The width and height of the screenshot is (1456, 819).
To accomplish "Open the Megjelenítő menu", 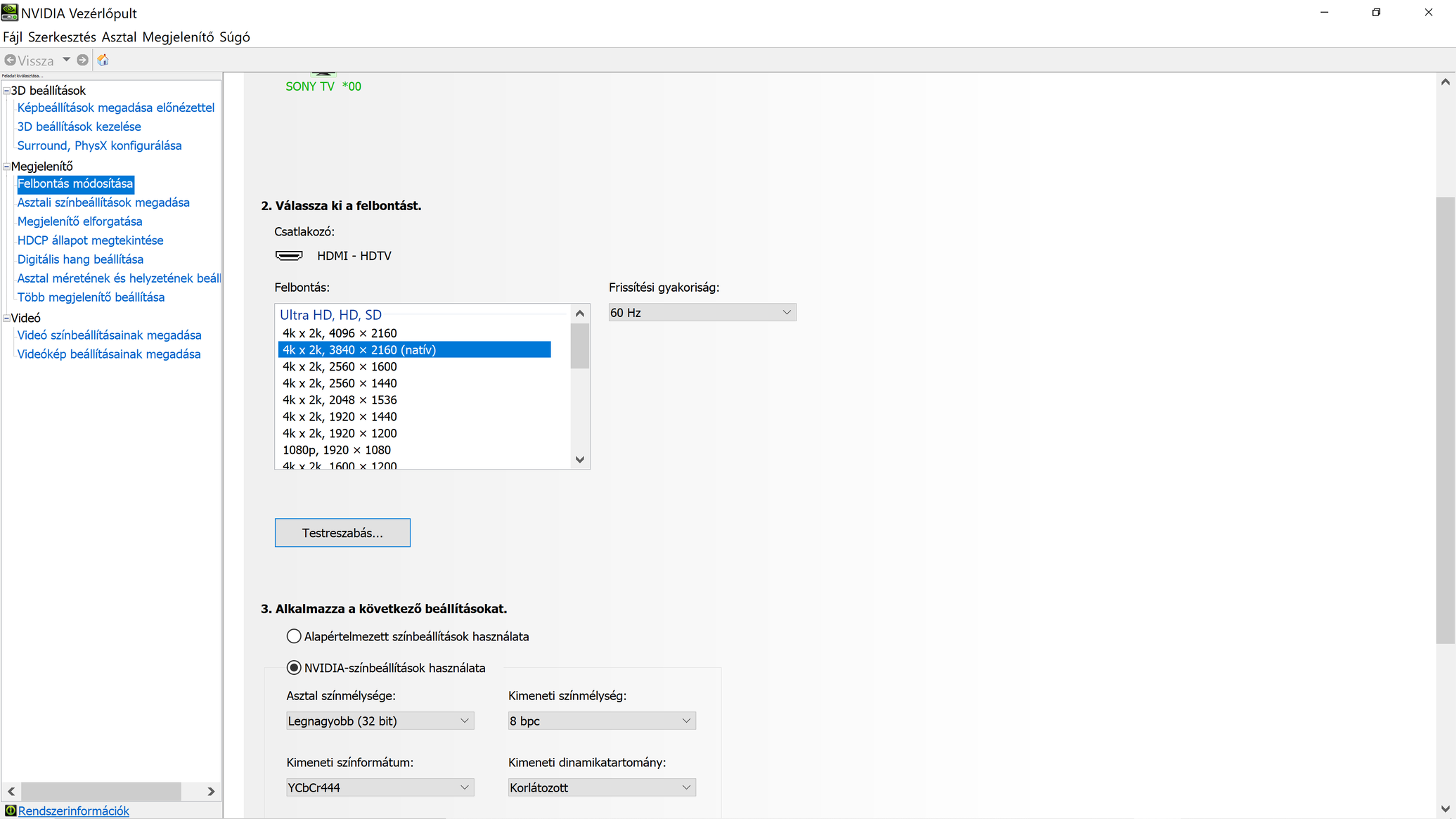I will point(178,37).
